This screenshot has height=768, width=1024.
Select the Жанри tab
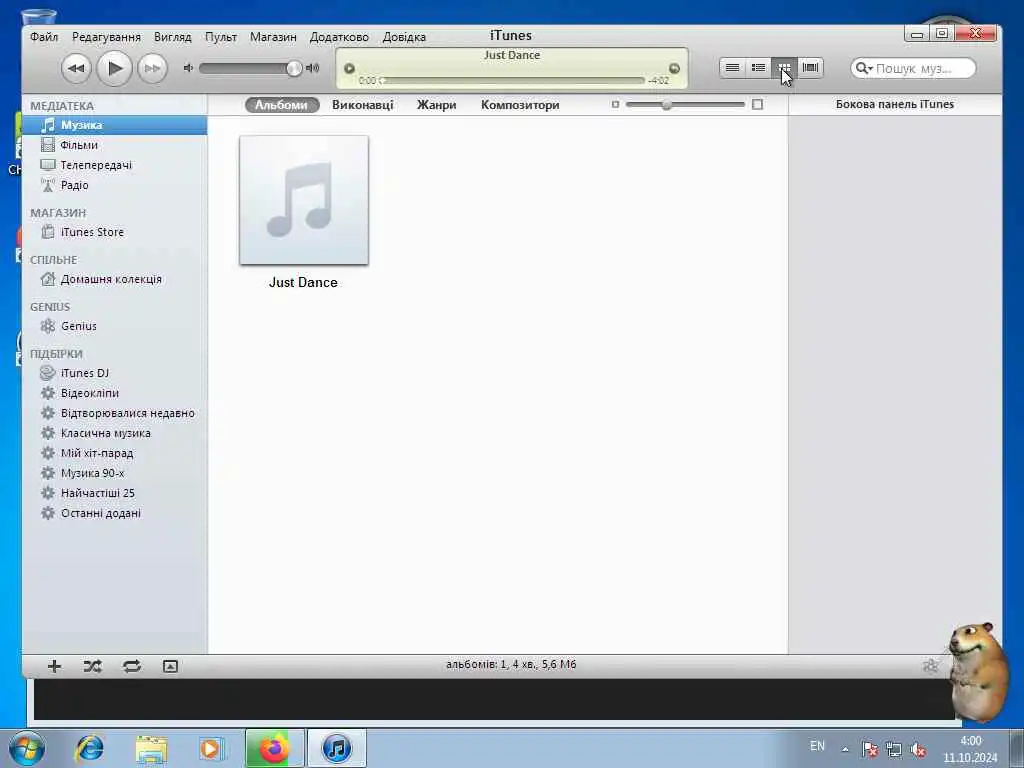[x=436, y=104]
